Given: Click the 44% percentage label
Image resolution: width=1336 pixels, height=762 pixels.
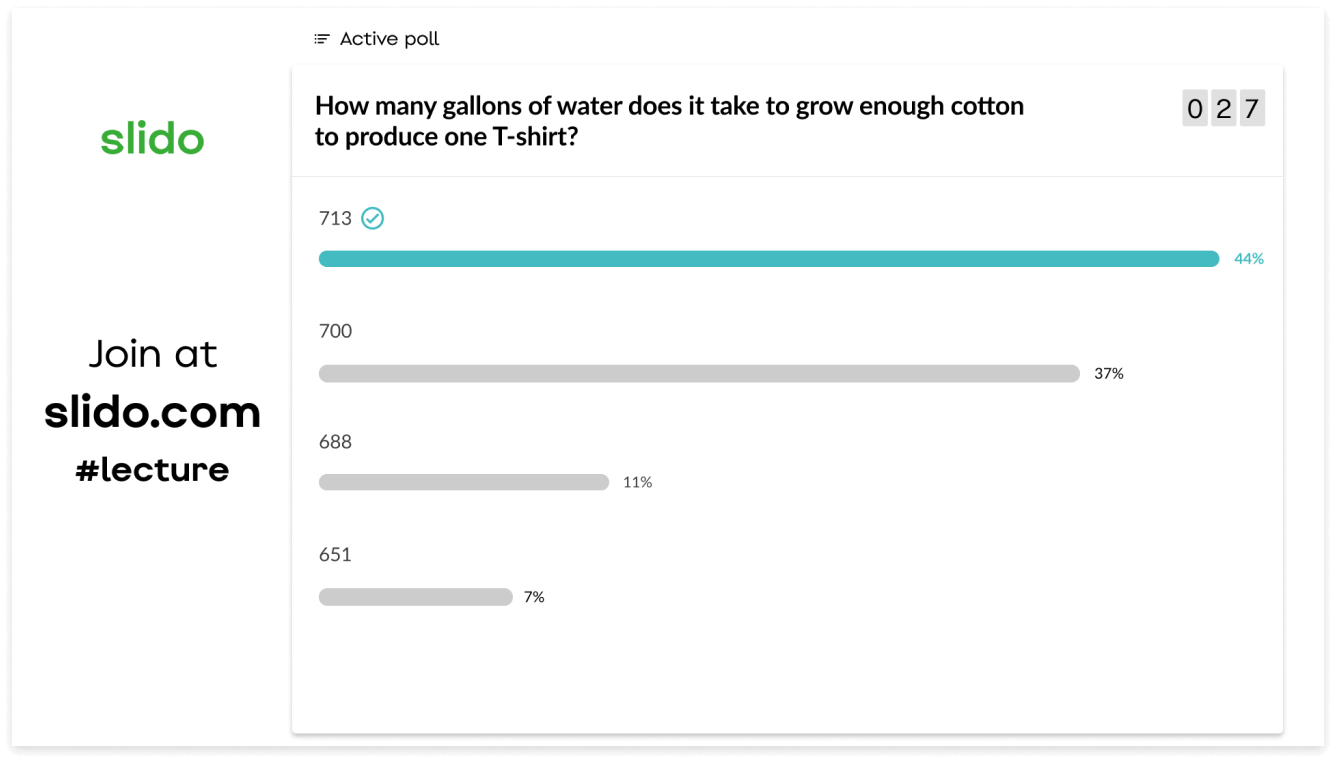Looking at the screenshot, I should (1249, 259).
